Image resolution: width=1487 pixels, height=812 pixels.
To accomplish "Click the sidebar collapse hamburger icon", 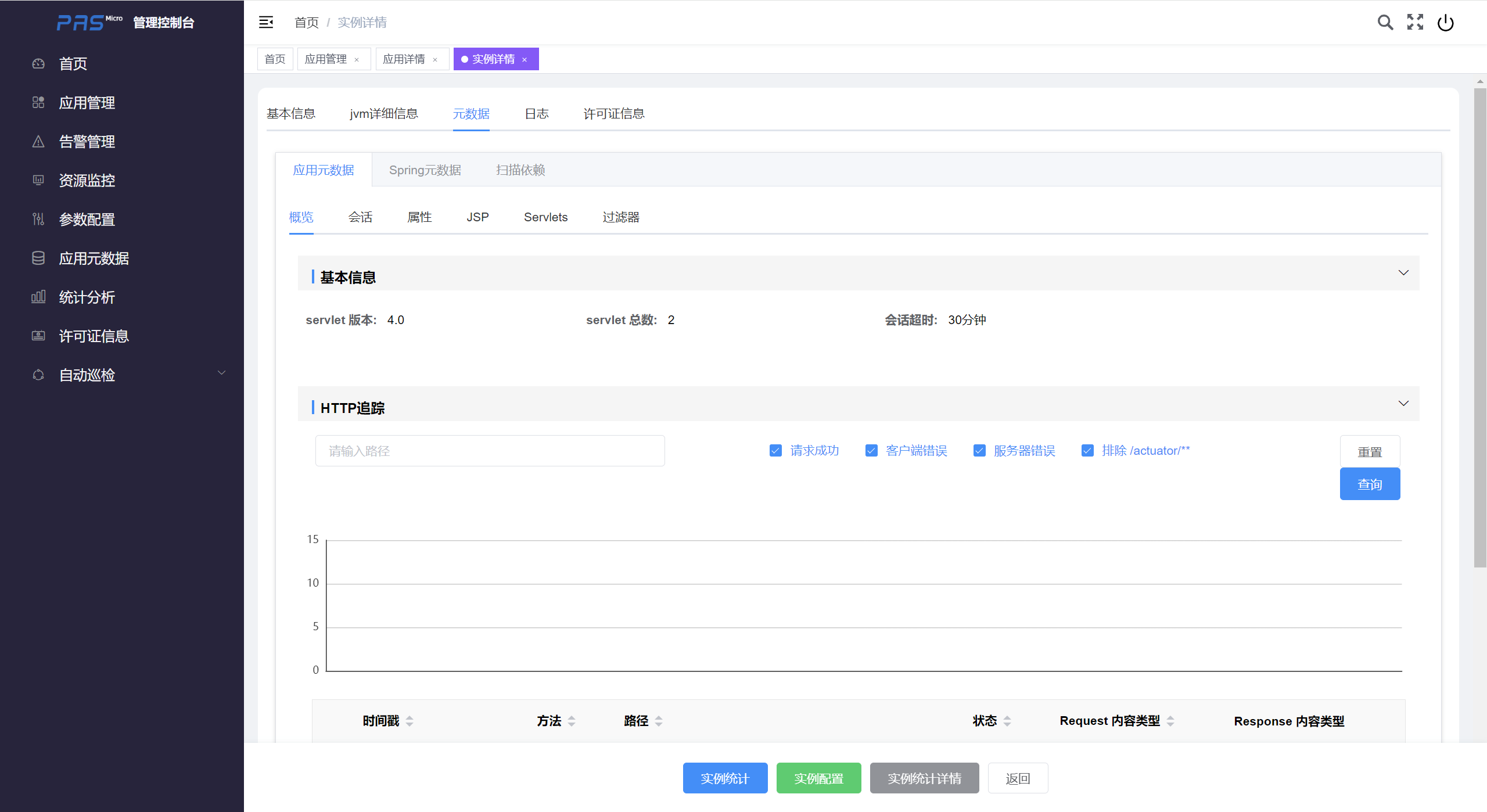I will (266, 22).
